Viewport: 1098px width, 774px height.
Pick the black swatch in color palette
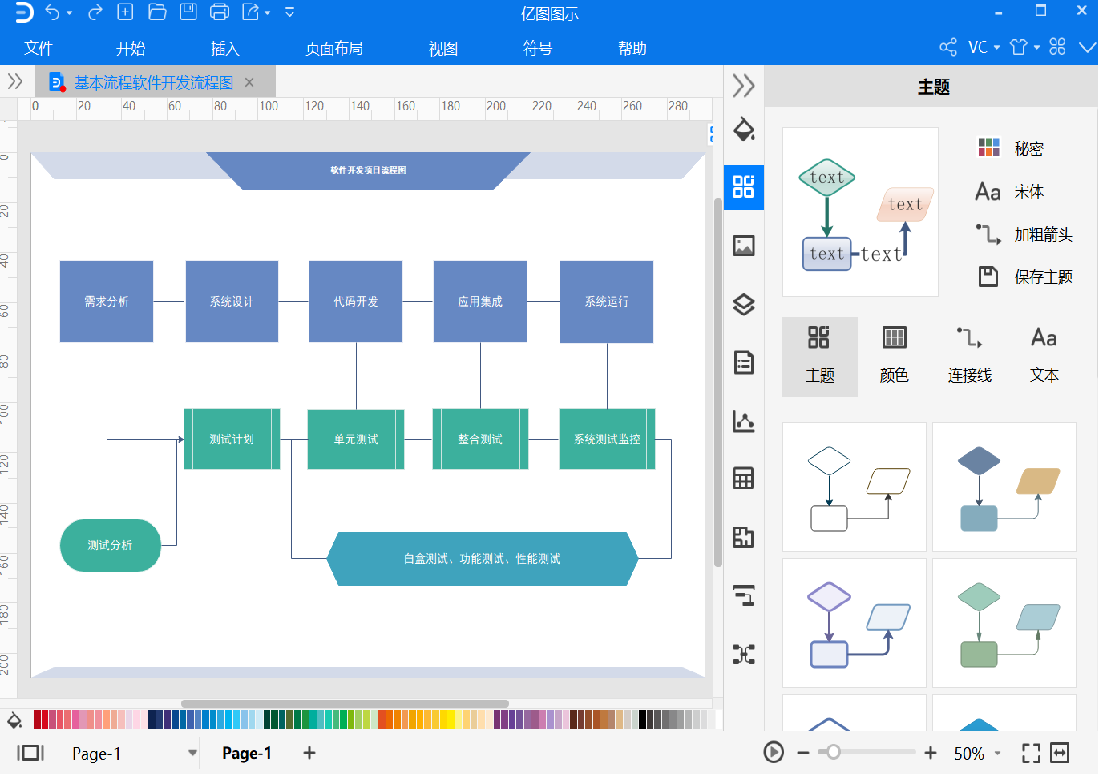[x=642, y=719]
